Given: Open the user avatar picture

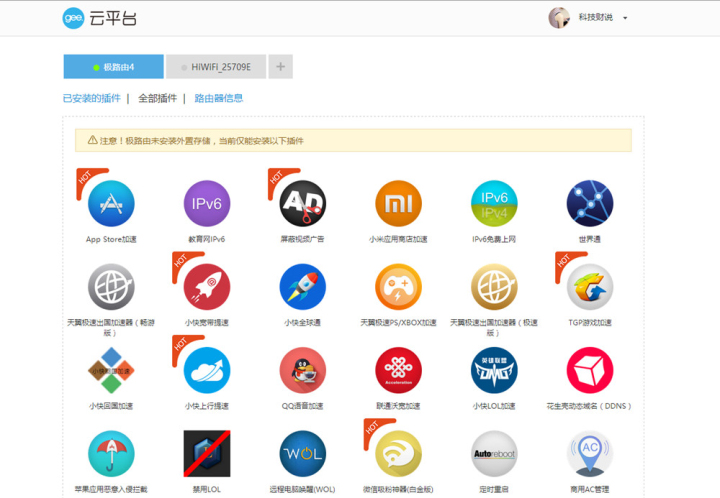Looking at the screenshot, I should pos(559,18).
